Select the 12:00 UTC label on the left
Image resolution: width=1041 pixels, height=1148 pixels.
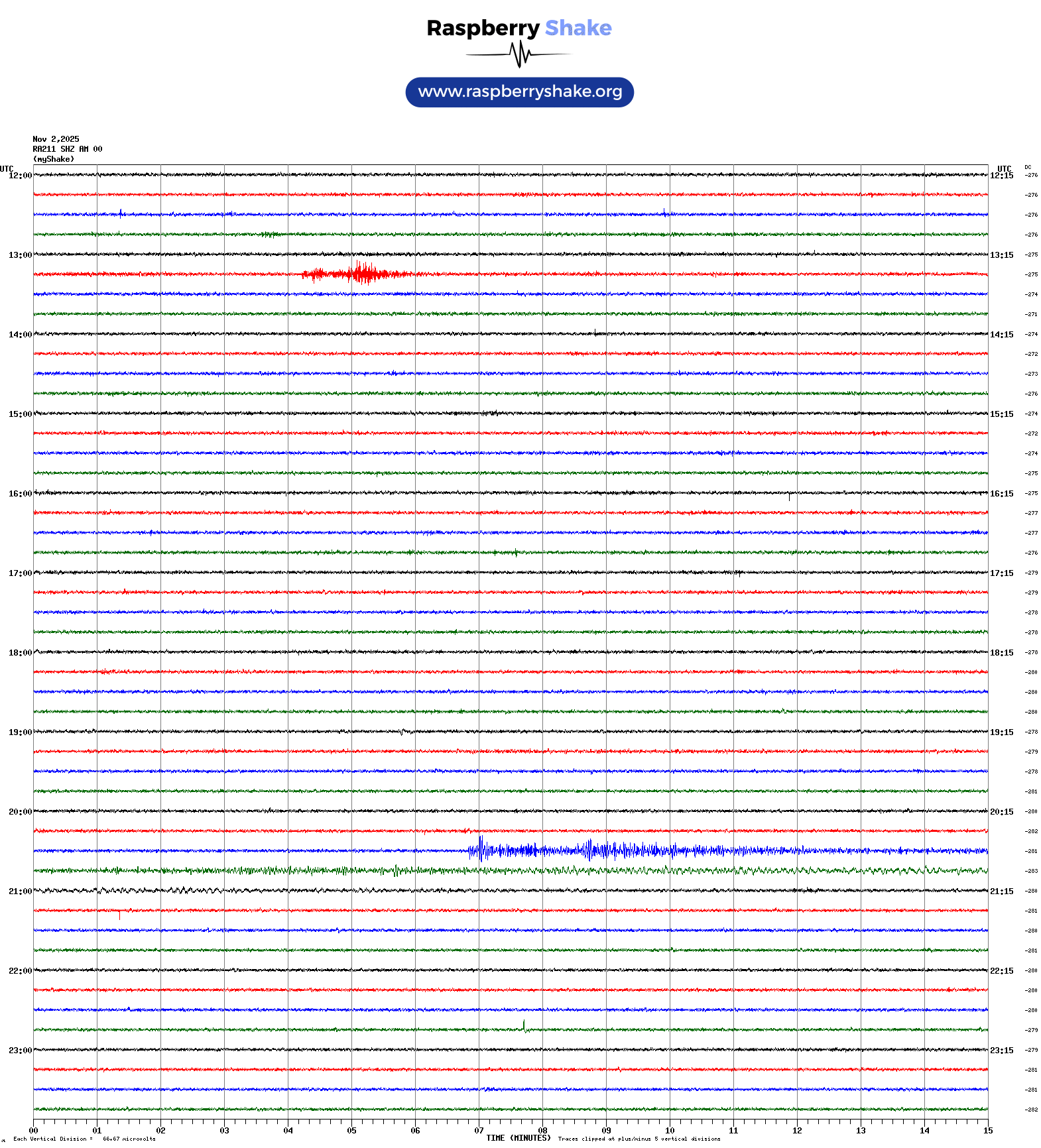pyautogui.click(x=20, y=176)
